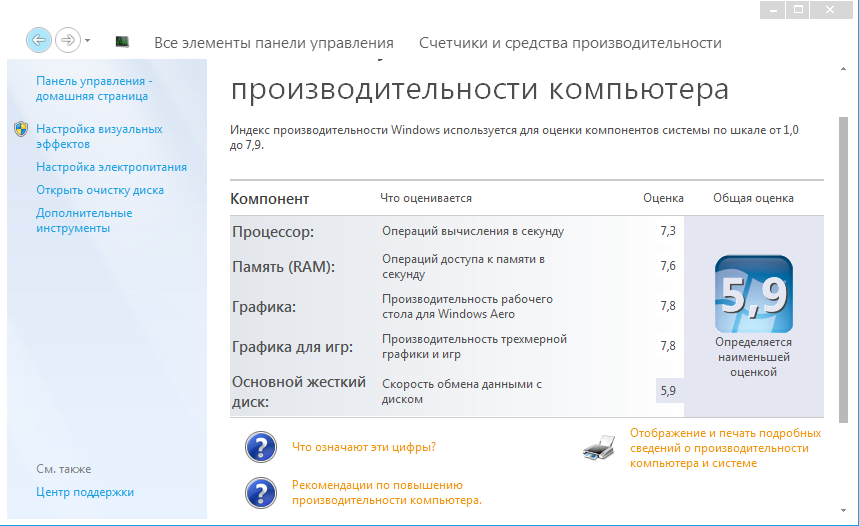Click the control panel icon in address bar
Viewport: 859px width, 526px height.
(x=122, y=41)
